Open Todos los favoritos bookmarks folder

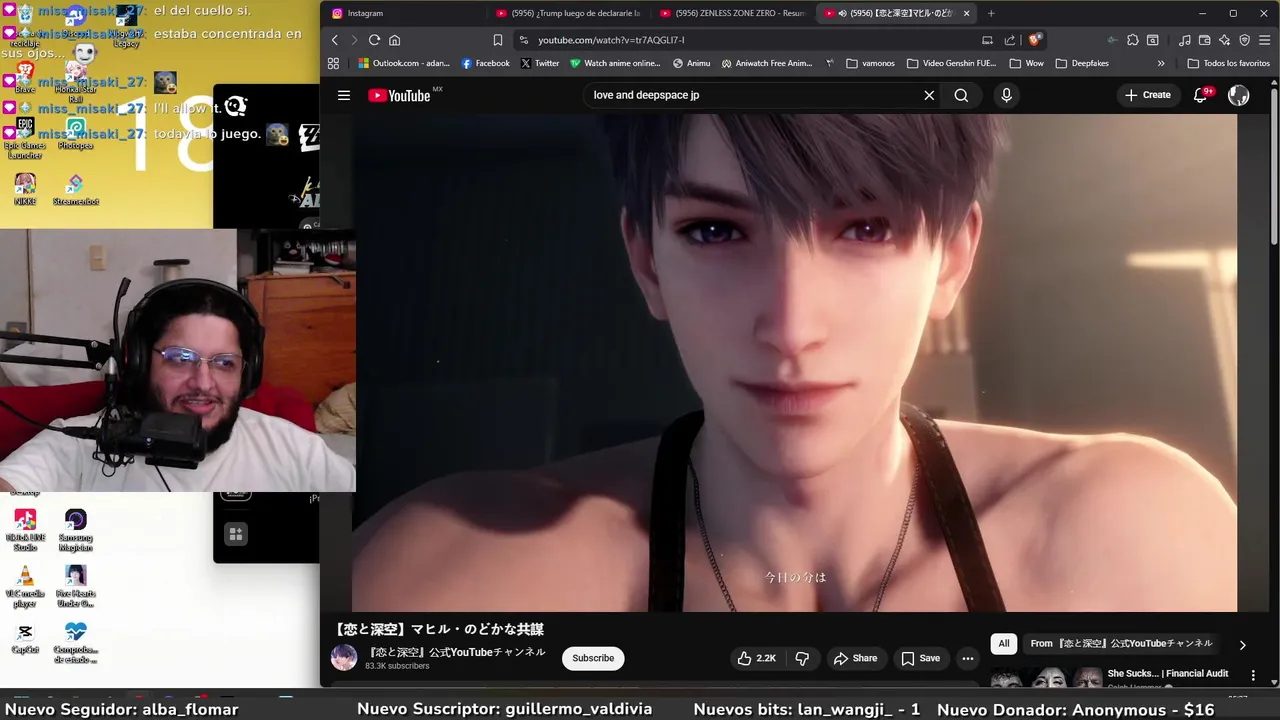tap(1228, 63)
